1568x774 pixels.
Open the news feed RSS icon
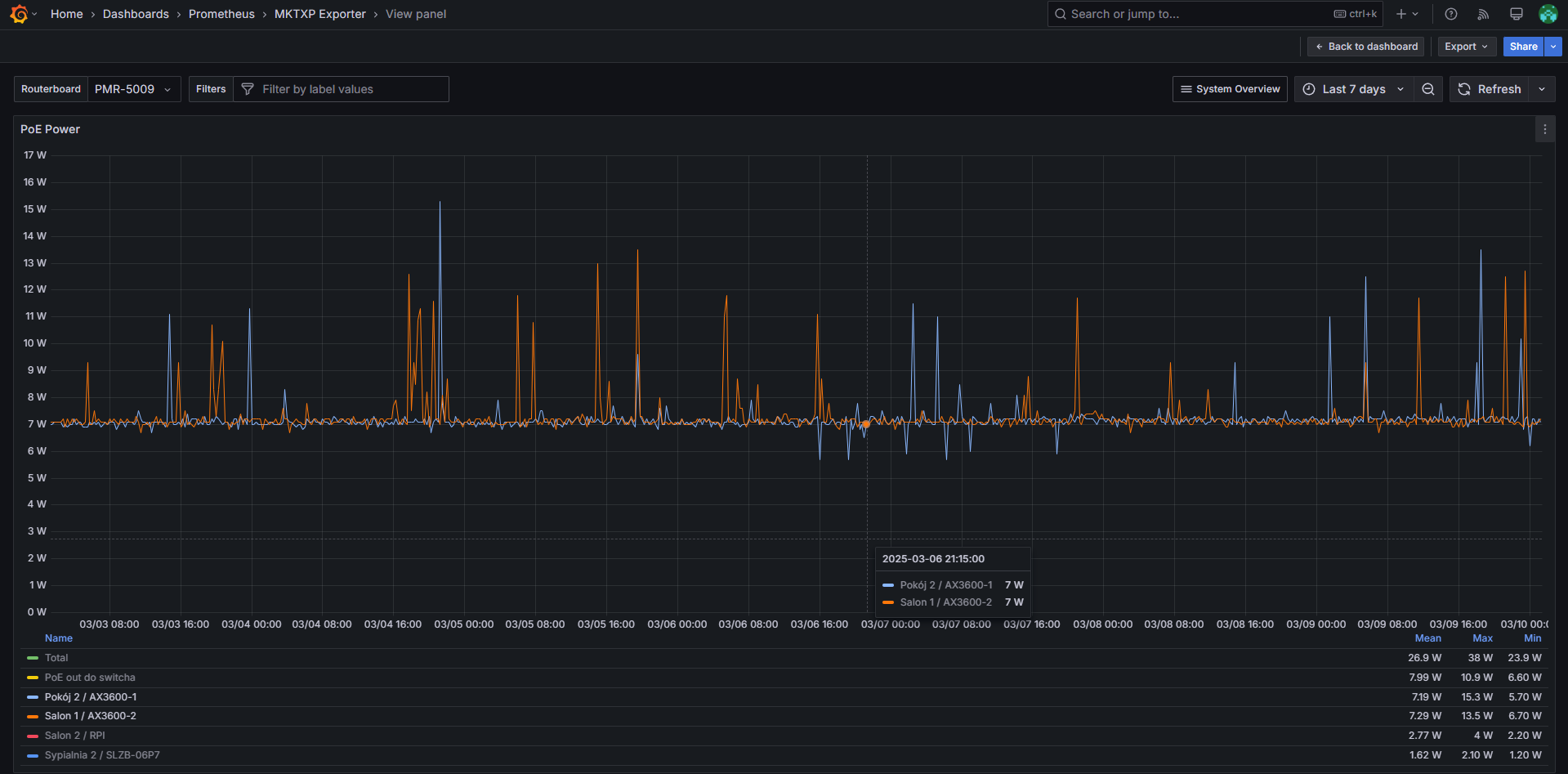click(x=1483, y=14)
